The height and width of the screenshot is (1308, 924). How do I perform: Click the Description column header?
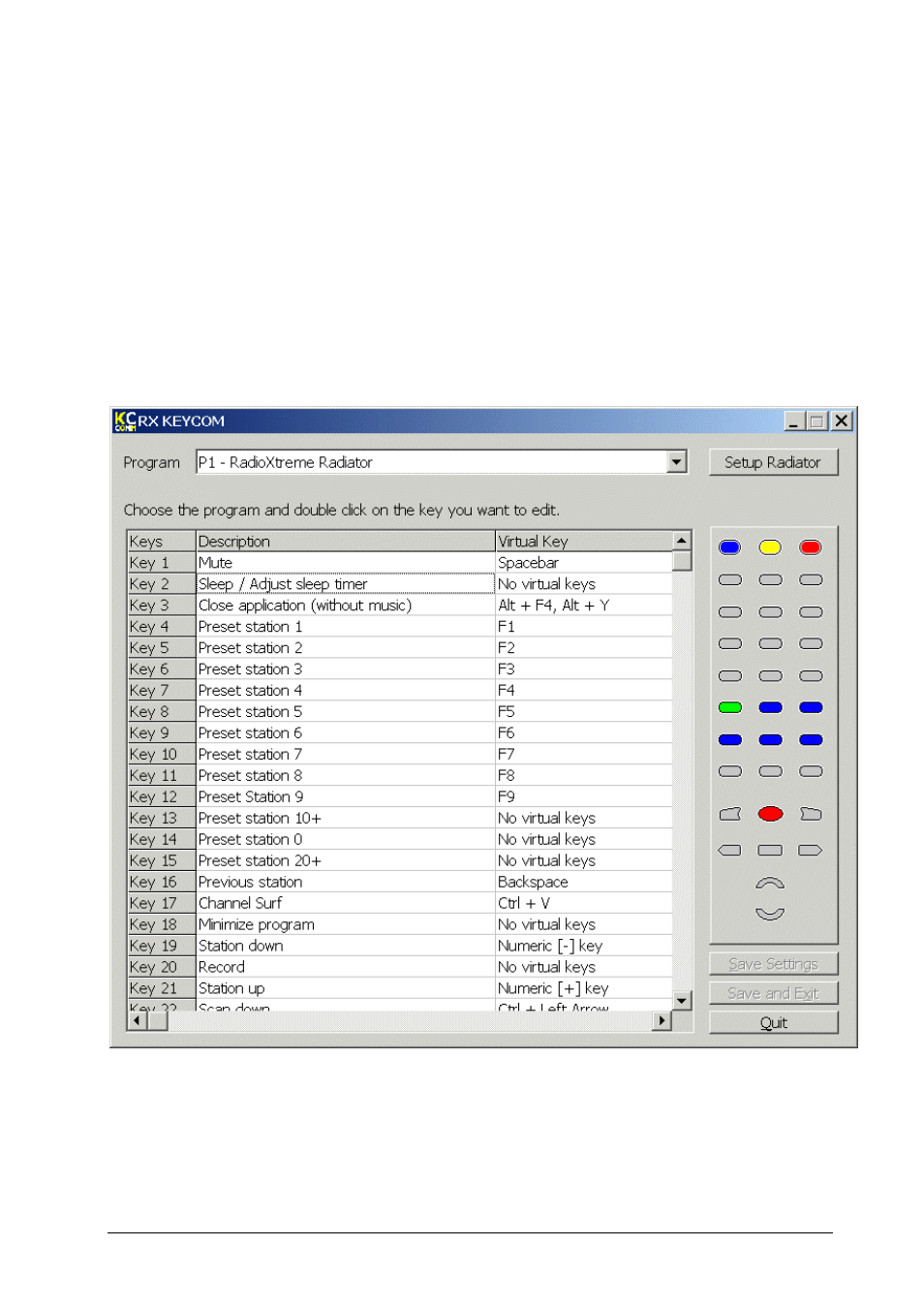point(345,542)
